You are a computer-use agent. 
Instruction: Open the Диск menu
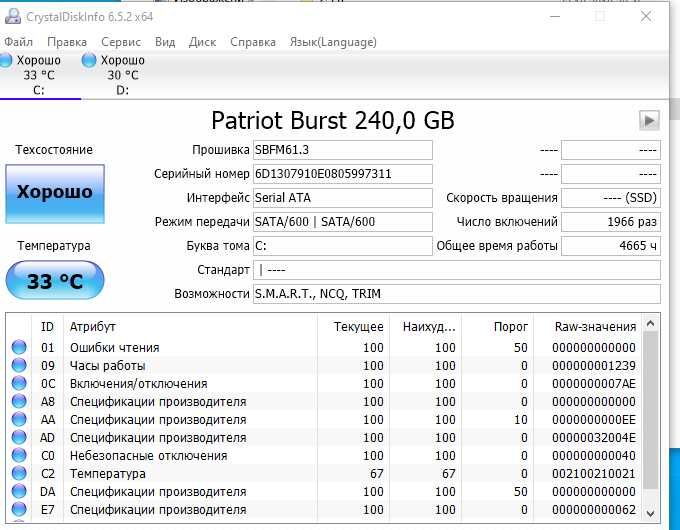202,42
